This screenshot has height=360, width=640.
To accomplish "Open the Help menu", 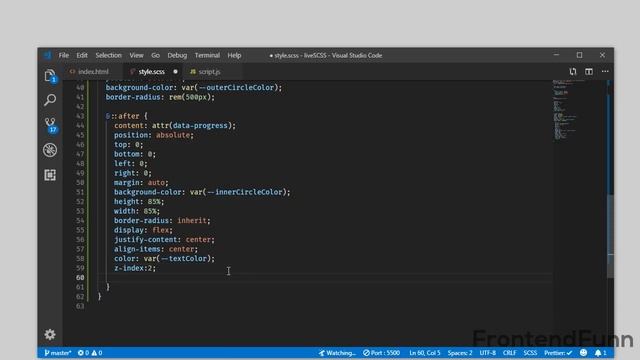I will [x=234, y=55].
